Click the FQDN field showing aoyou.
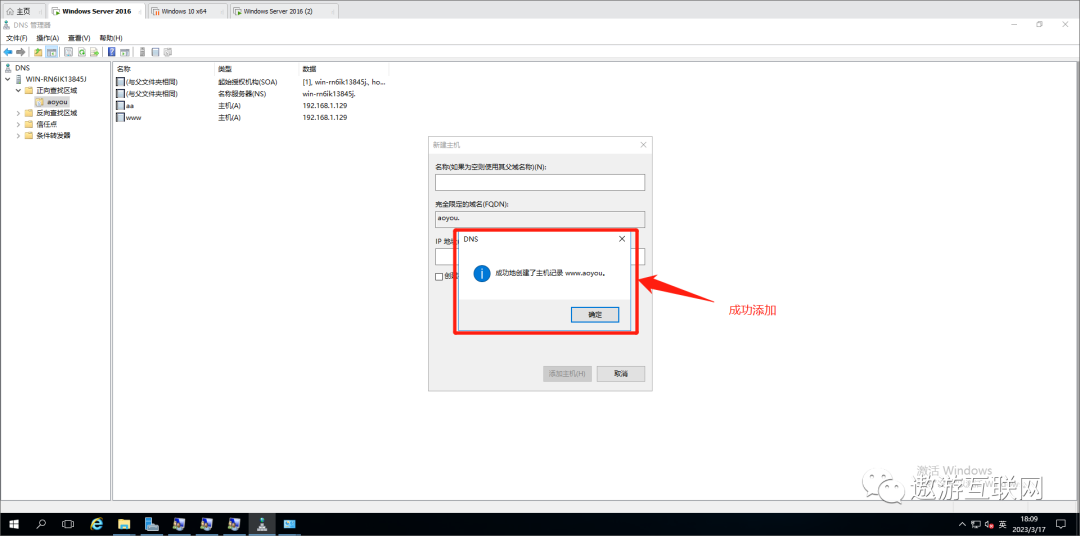Viewport: 1080px width, 536px height. click(x=540, y=219)
